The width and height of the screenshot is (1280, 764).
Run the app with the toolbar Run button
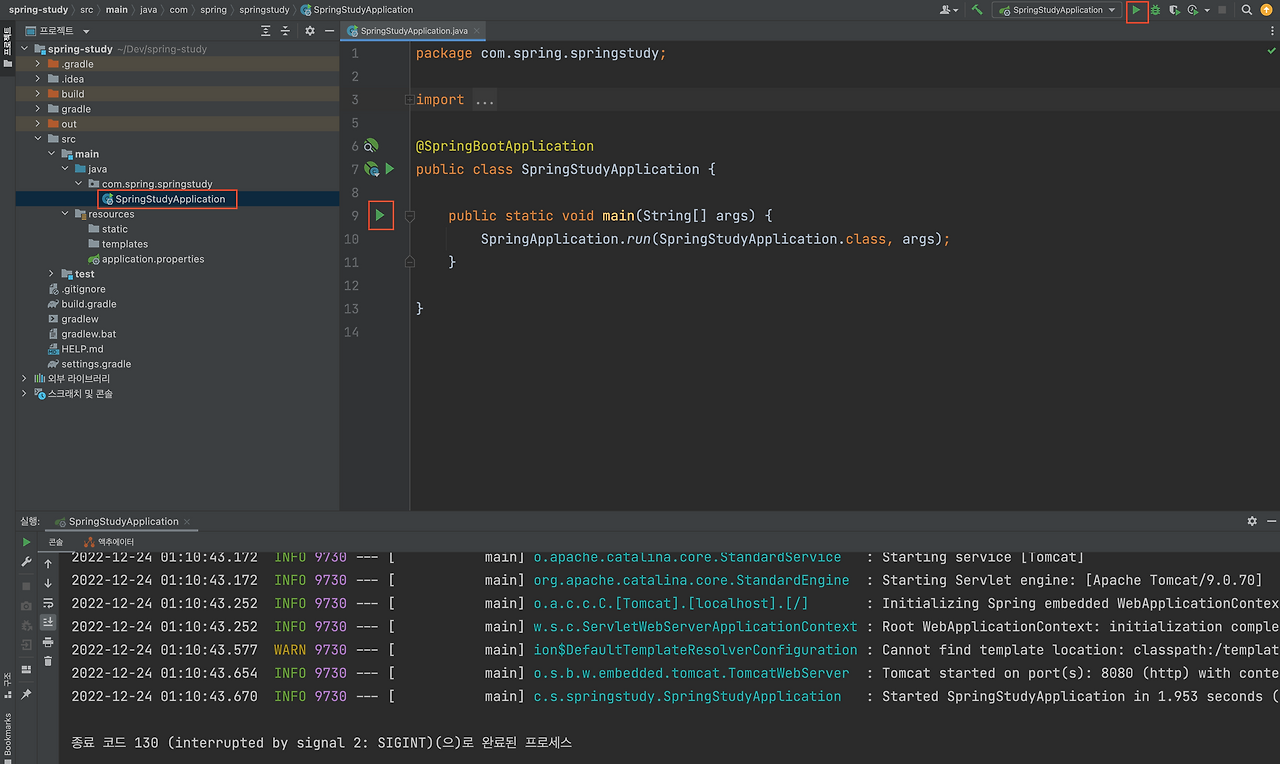(x=1136, y=10)
